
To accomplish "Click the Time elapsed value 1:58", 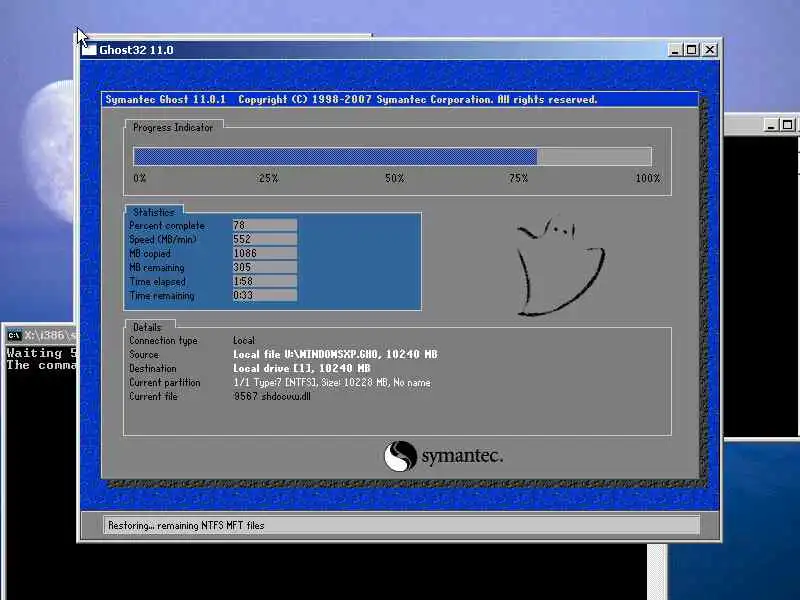I will click(265, 281).
